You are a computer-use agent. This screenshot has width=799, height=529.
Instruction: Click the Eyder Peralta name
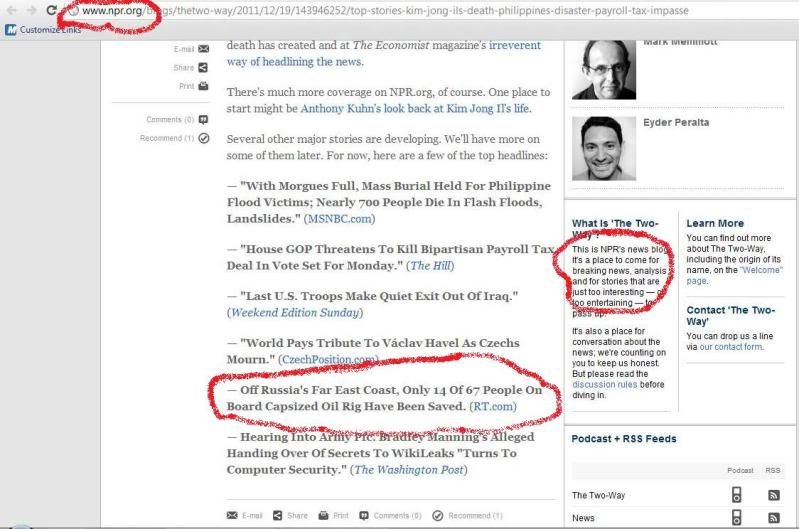pos(676,122)
